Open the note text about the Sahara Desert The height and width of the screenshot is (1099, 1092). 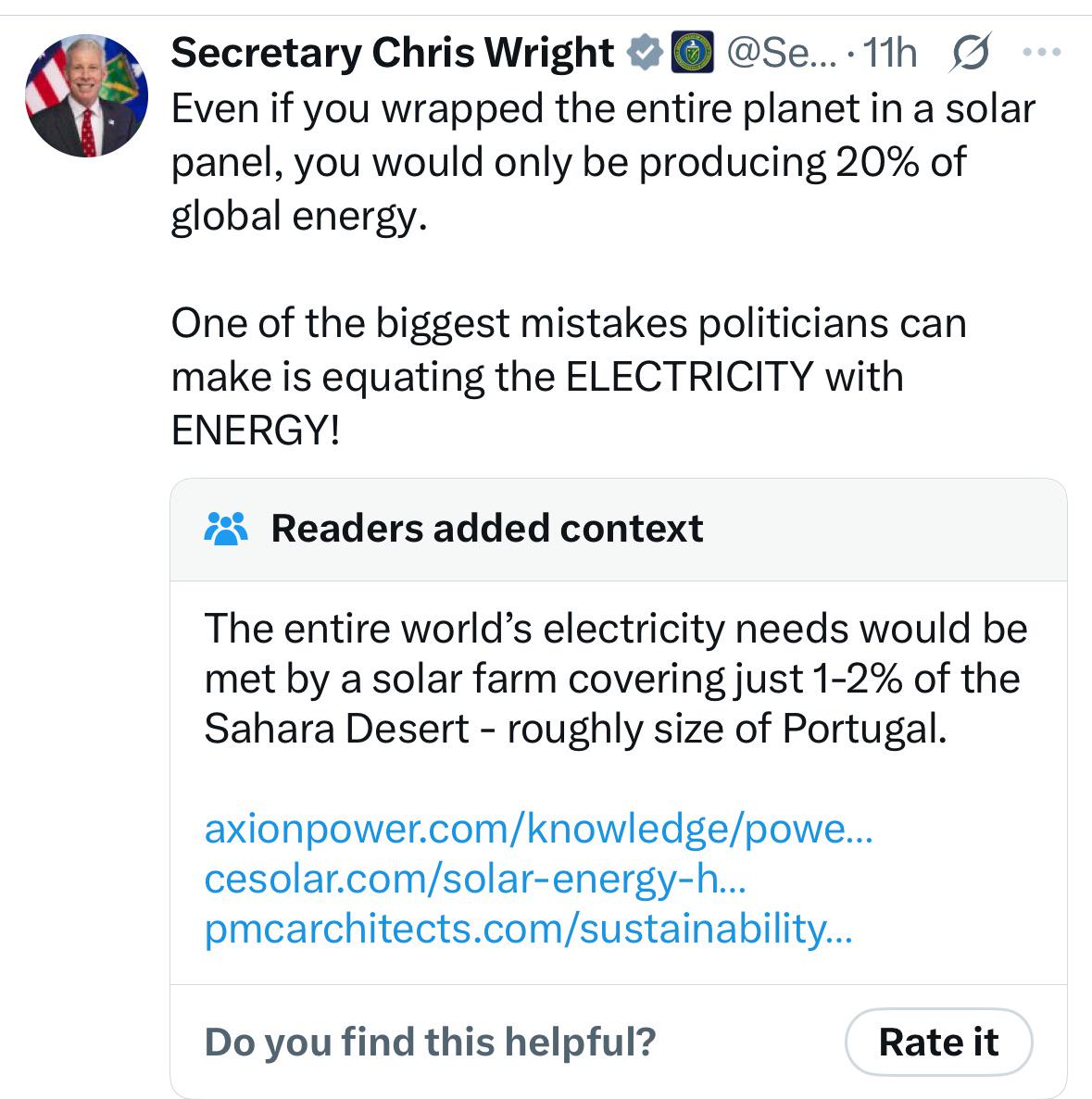[615, 678]
